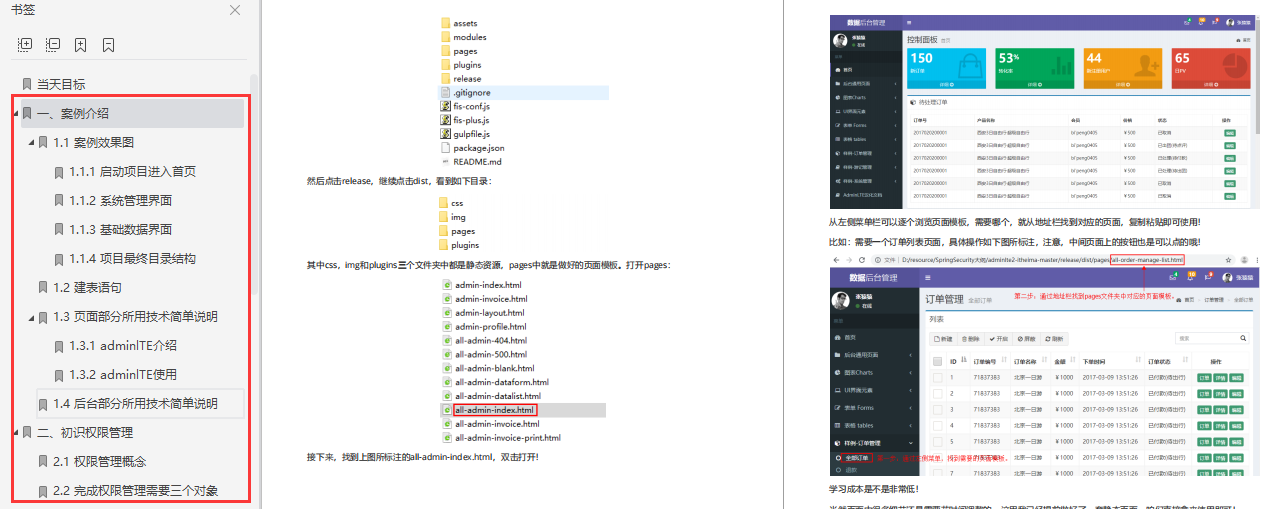Select the .gitignore file row

pos(523,92)
